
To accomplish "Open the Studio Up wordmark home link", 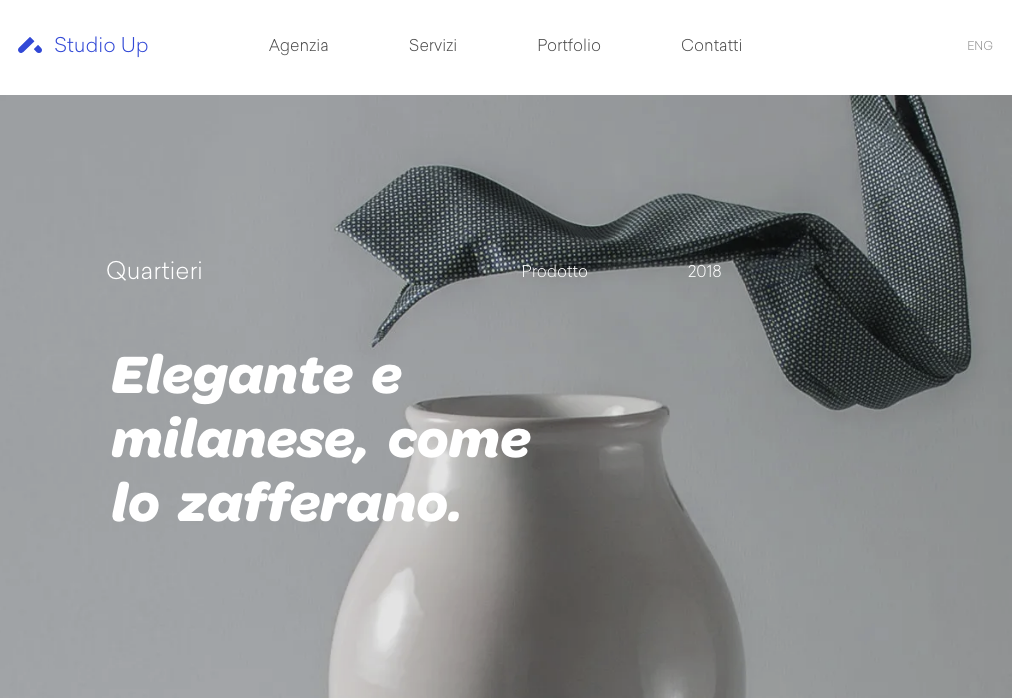I will coord(101,45).
